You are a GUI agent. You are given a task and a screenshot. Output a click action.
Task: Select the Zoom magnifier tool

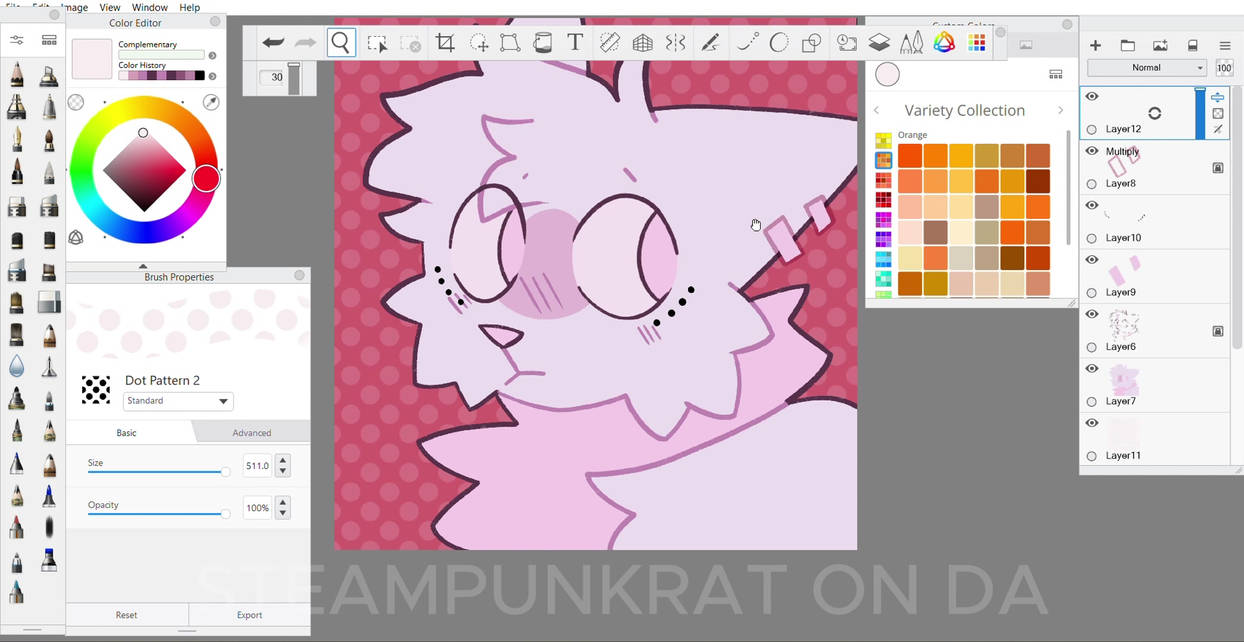(341, 43)
